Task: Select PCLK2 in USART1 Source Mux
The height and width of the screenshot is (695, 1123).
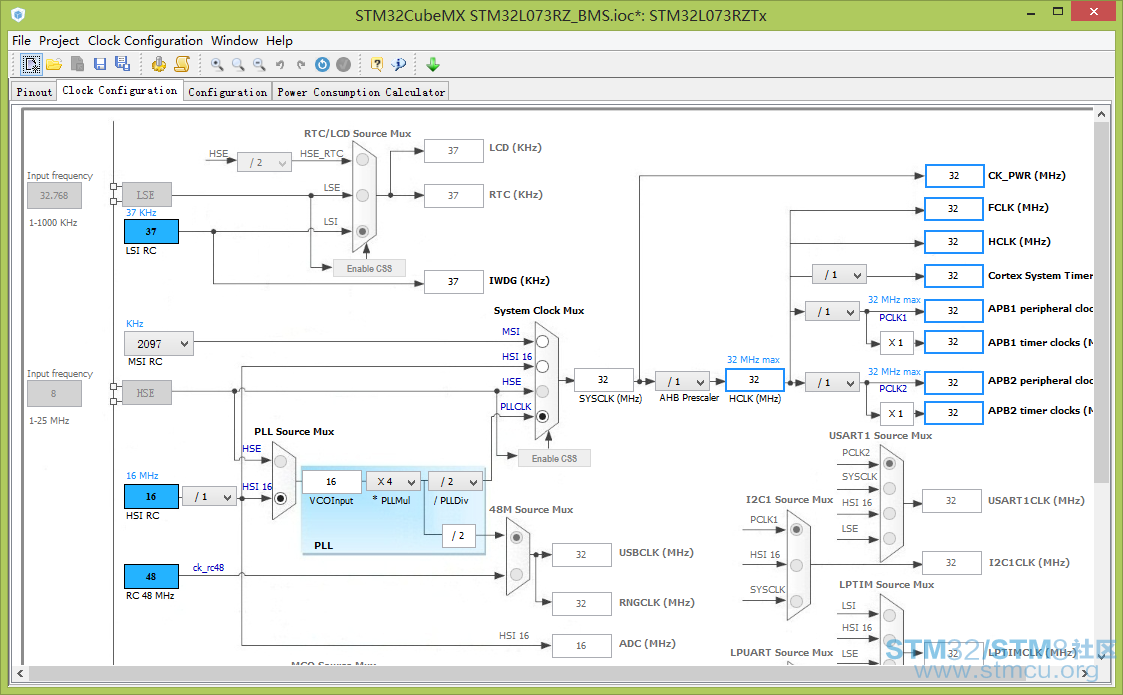Action: coord(890,464)
